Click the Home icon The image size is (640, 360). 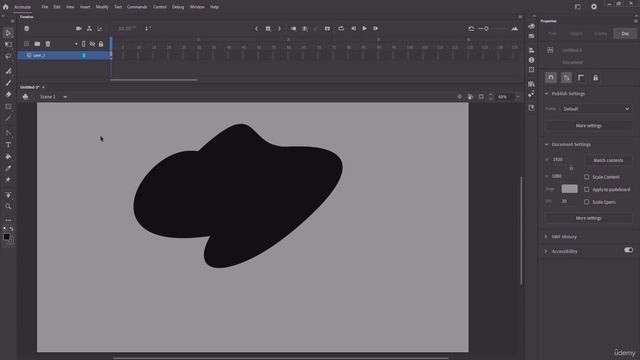tap(5, 7)
